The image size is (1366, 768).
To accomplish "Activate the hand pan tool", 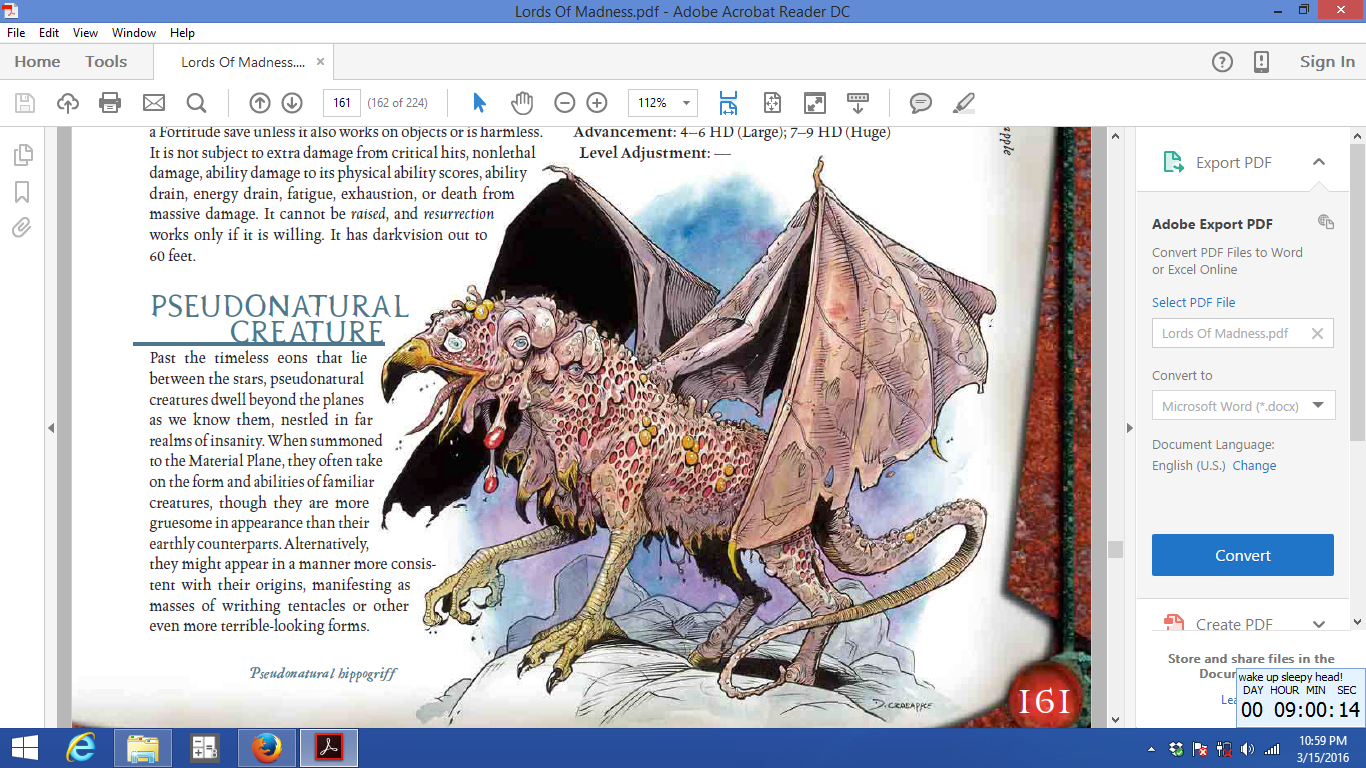I will click(x=522, y=103).
